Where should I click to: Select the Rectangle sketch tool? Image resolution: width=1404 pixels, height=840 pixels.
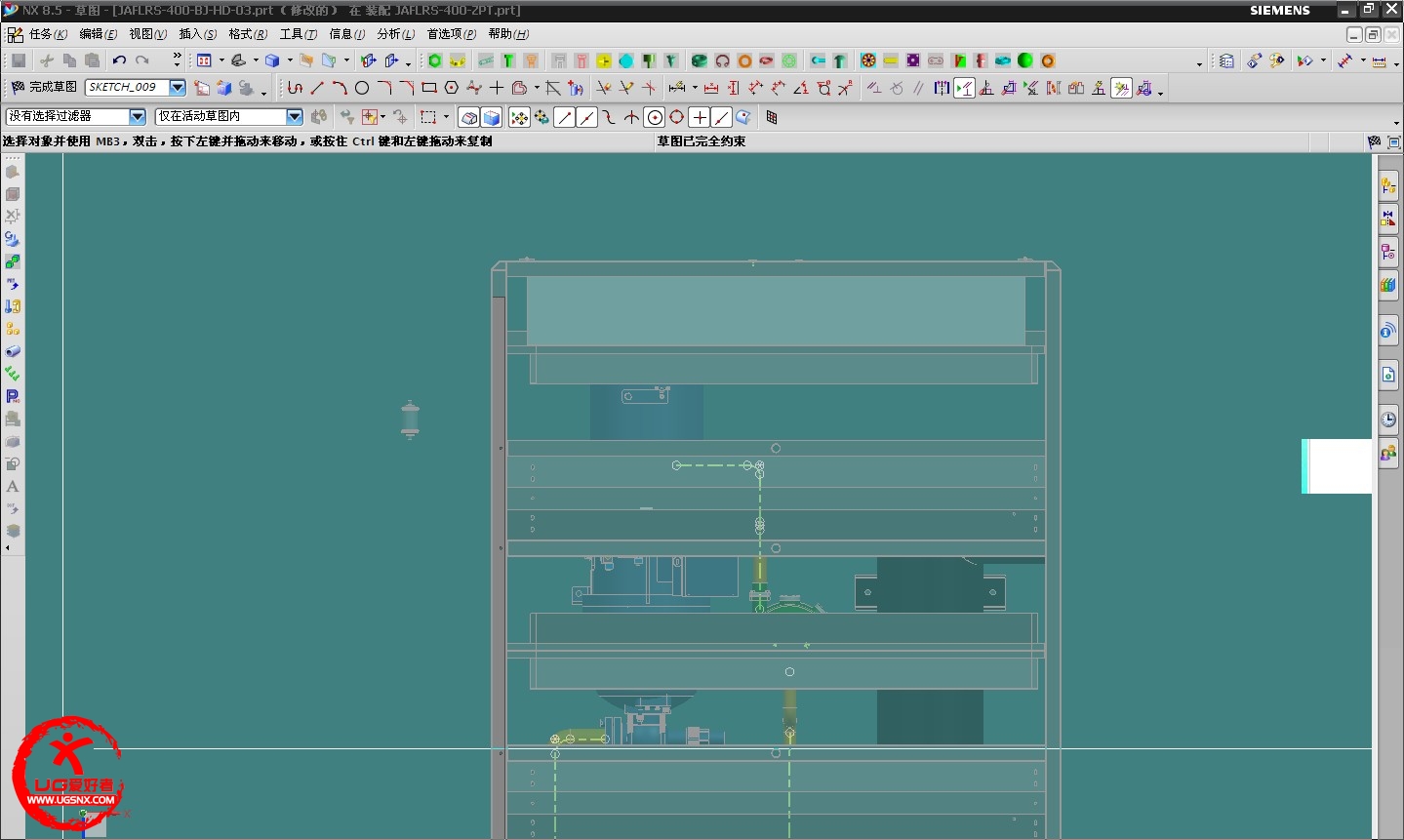[x=429, y=88]
